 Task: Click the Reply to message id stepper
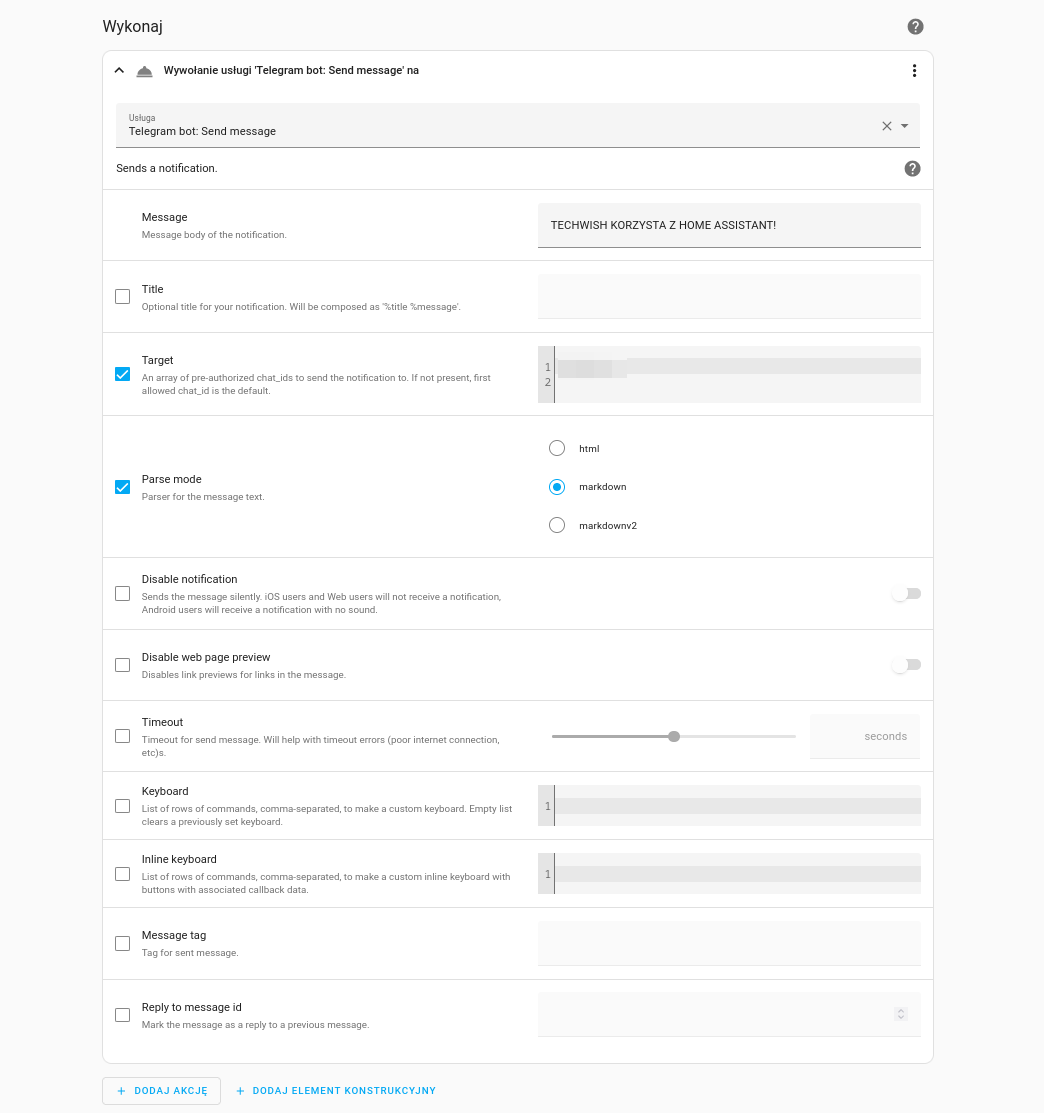pos(901,1014)
